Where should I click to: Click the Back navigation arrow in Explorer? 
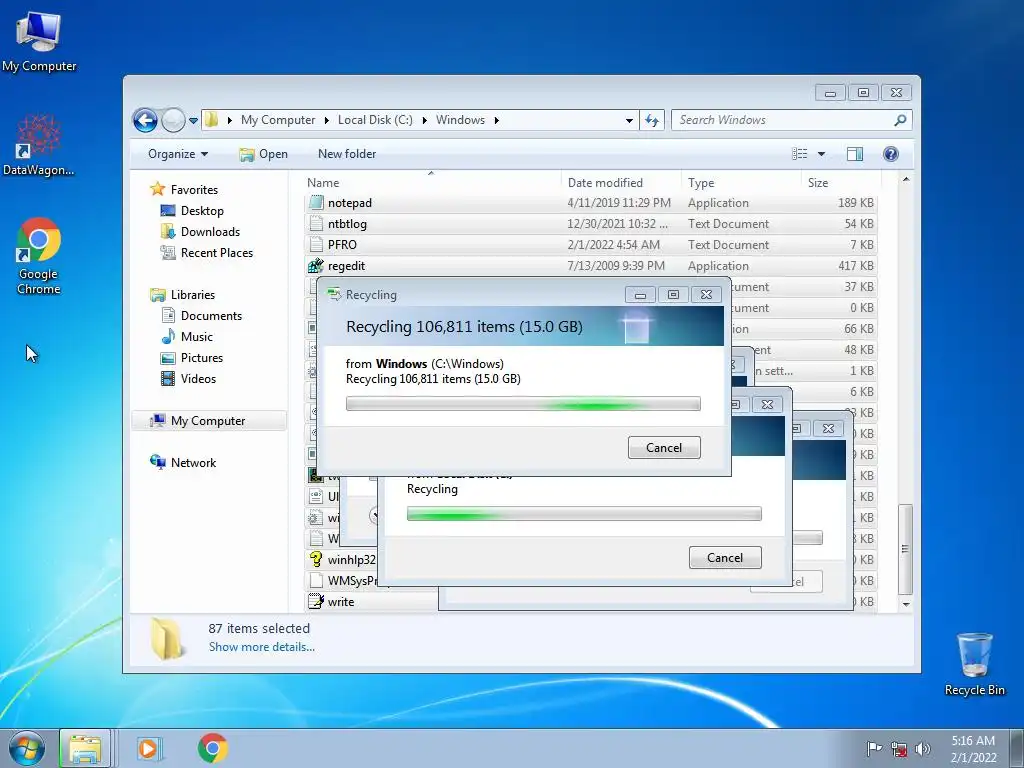pos(145,120)
